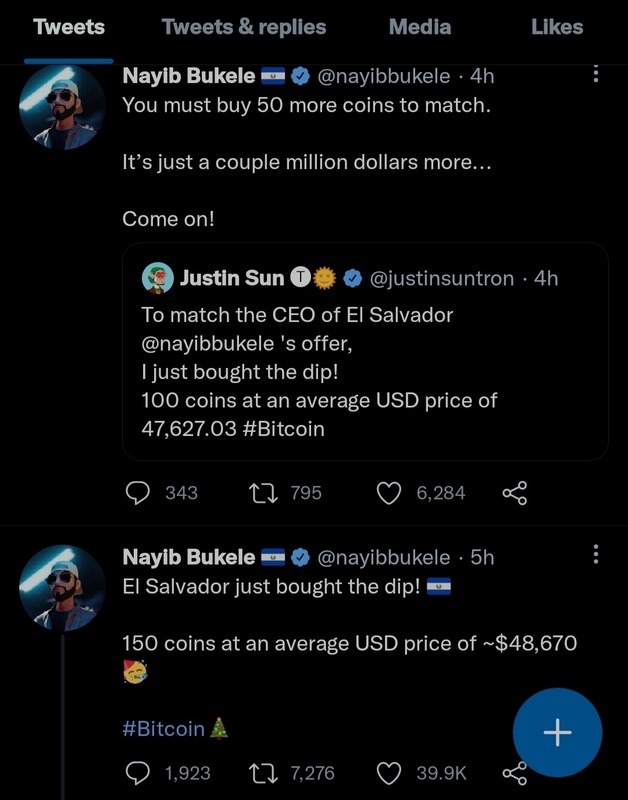Go to the Likes tab
Image resolution: width=628 pixels, height=800 pixels.
point(557,27)
